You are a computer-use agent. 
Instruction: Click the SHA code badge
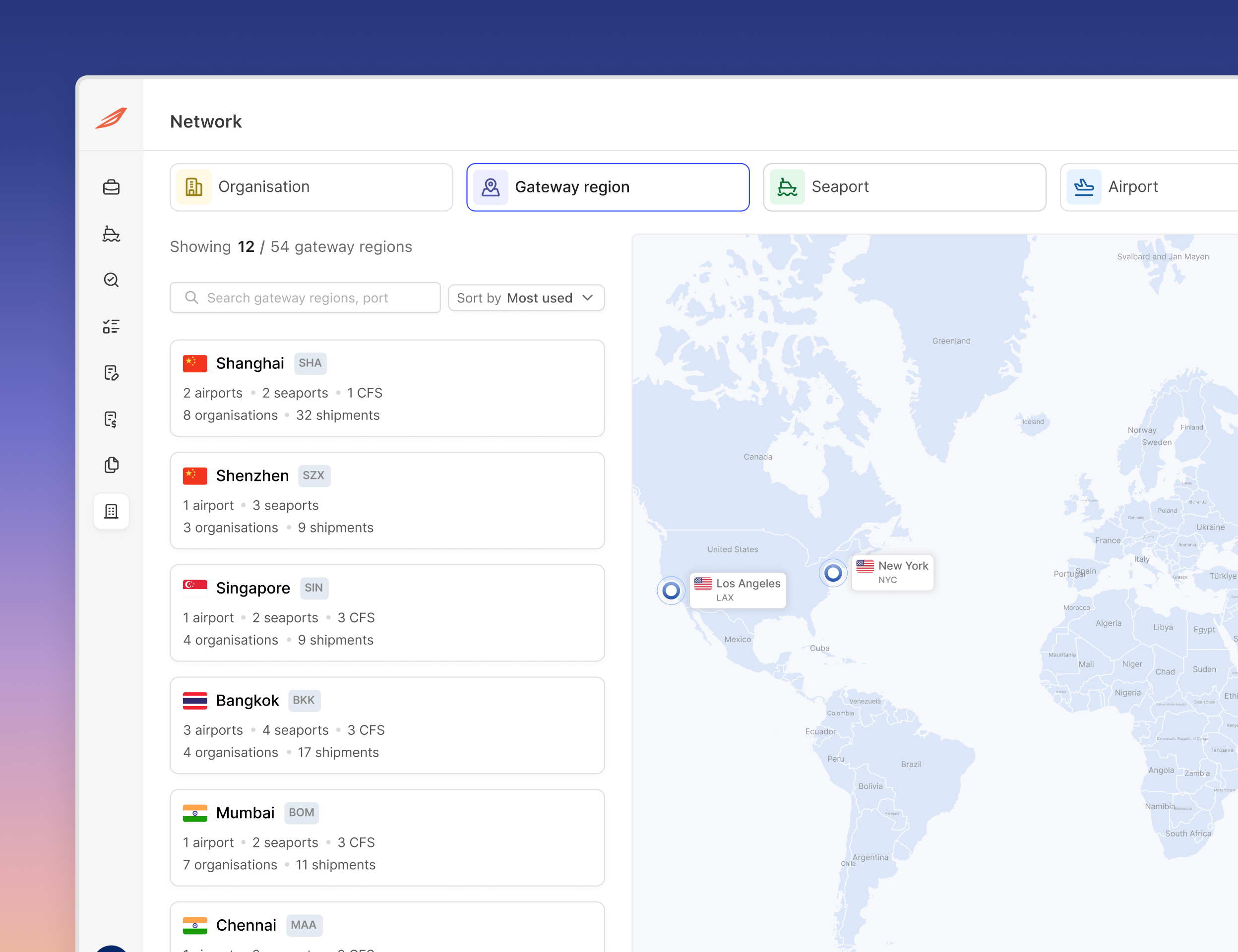tap(310, 363)
